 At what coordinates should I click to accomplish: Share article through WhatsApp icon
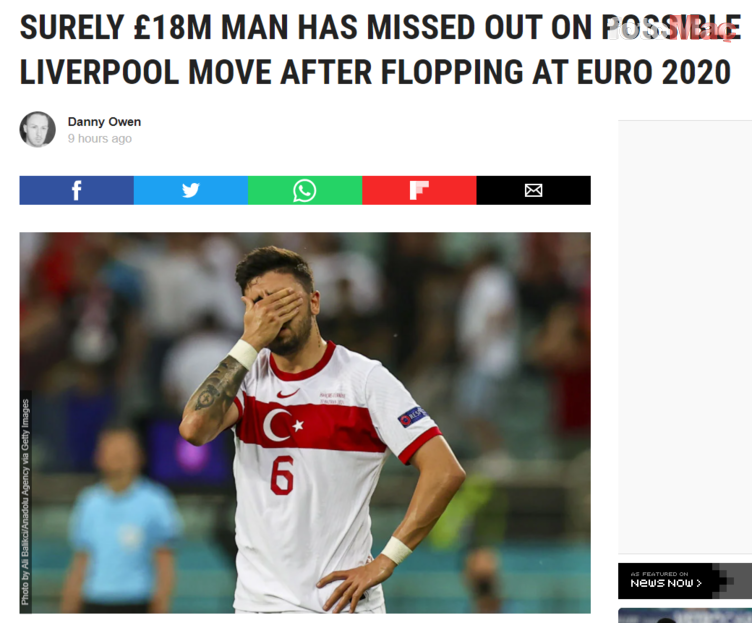[305, 190]
